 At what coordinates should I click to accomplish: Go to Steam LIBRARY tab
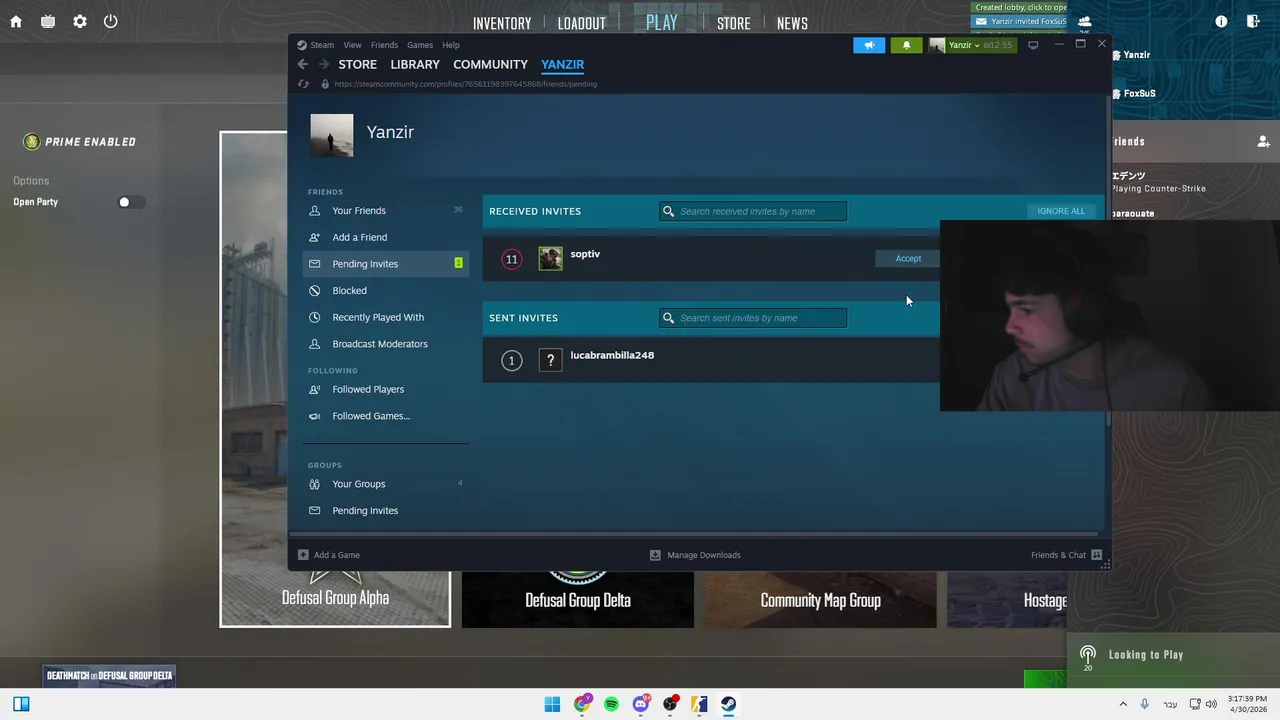[x=415, y=64]
